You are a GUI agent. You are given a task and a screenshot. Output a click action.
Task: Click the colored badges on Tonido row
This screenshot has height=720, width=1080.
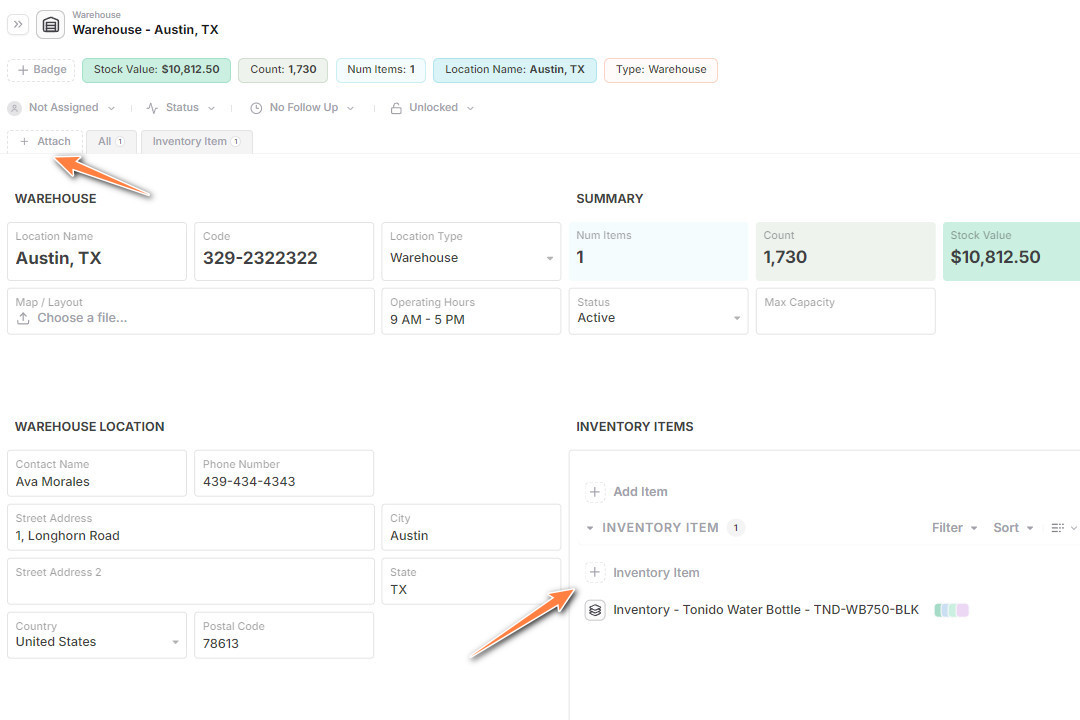point(951,610)
